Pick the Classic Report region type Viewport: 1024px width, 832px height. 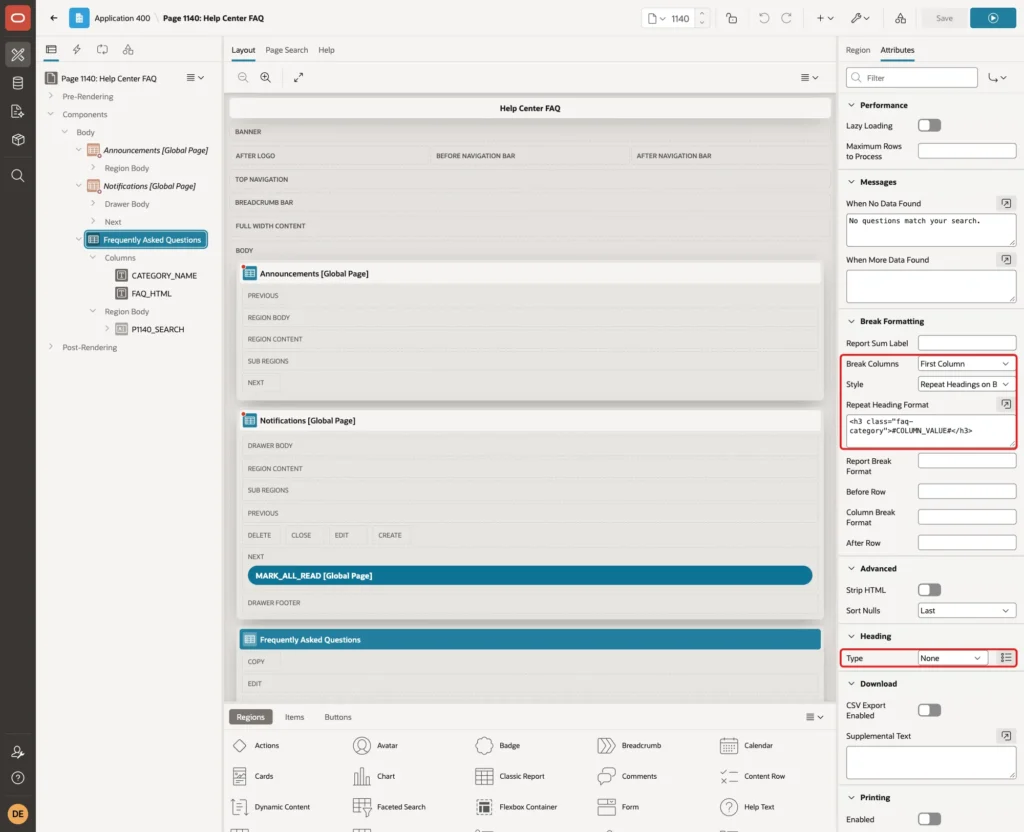click(x=510, y=776)
